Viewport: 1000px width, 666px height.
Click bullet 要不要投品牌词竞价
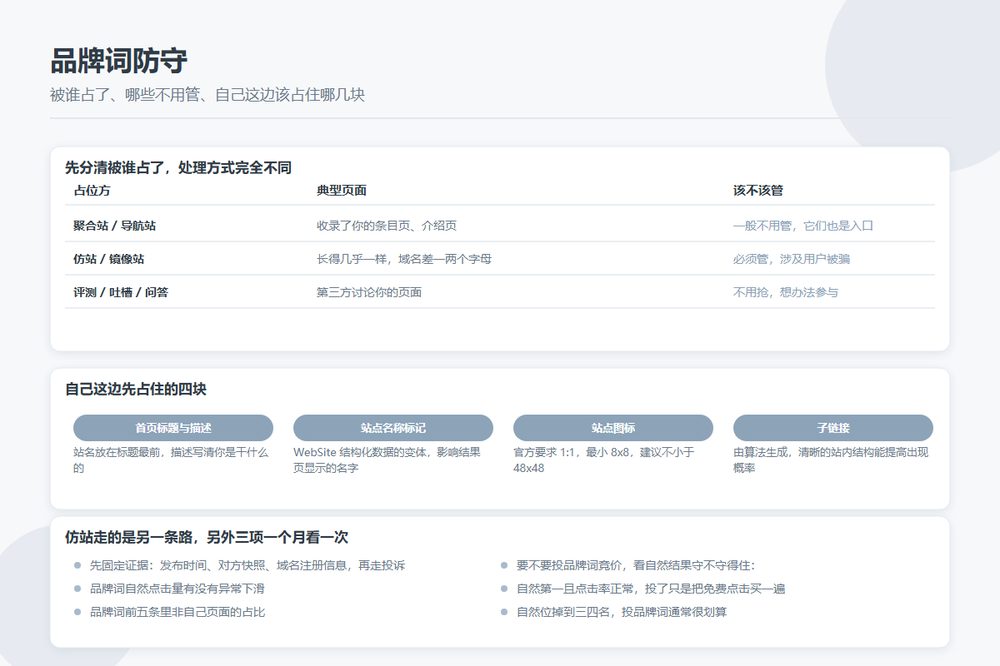click(636, 565)
